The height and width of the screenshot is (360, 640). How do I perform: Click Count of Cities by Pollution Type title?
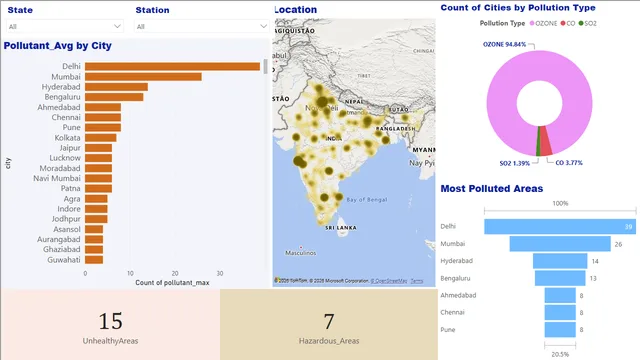(x=518, y=8)
